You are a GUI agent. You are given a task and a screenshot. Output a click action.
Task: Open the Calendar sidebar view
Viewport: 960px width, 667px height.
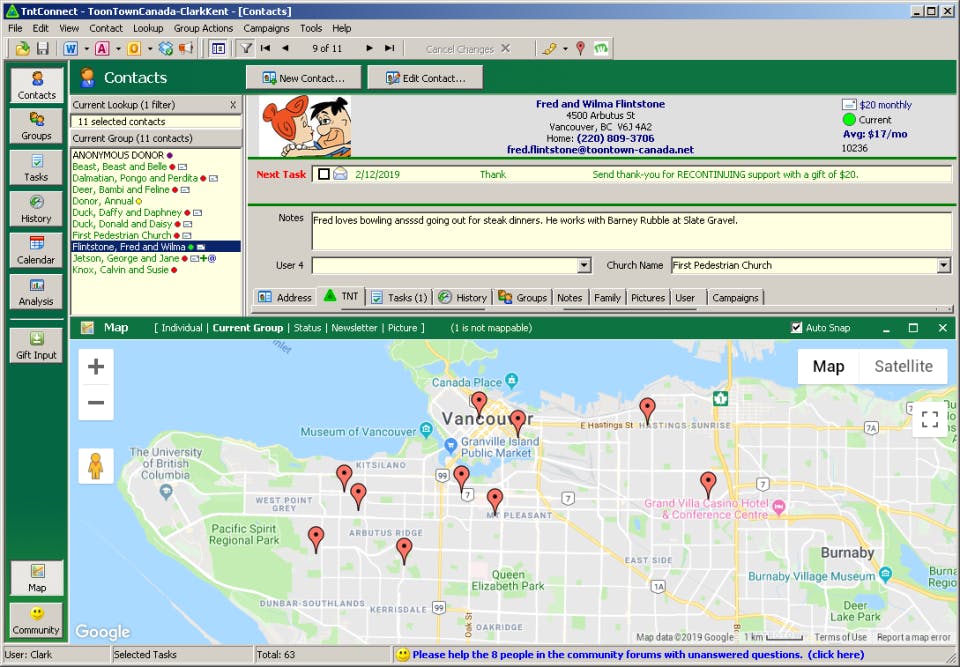coord(37,250)
